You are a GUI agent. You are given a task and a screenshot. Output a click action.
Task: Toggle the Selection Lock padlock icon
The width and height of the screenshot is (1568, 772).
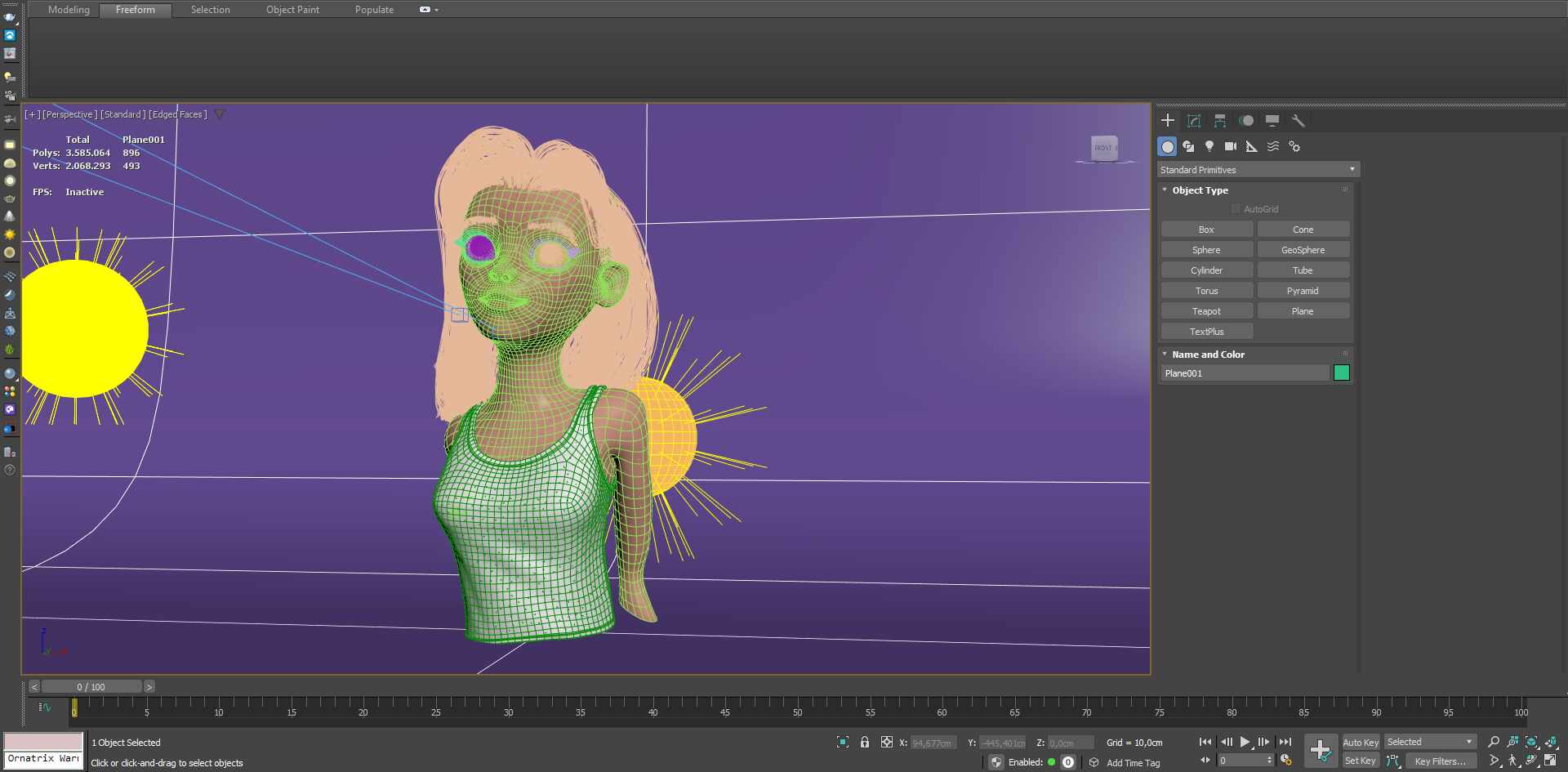click(865, 742)
